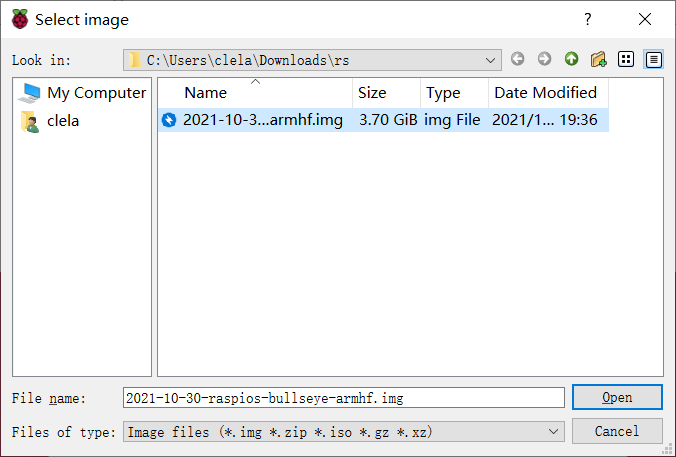Select My Computer in the sidebar

click(82, 93)
